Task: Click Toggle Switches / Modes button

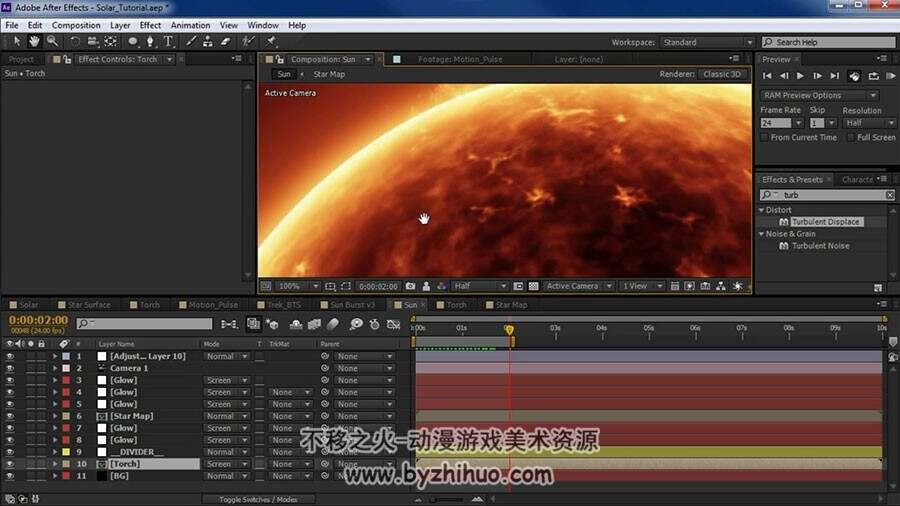Action: [258, 500]
